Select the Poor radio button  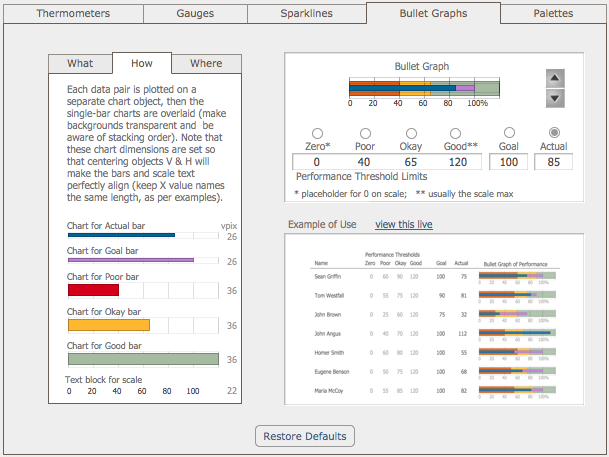click(365, 134)
